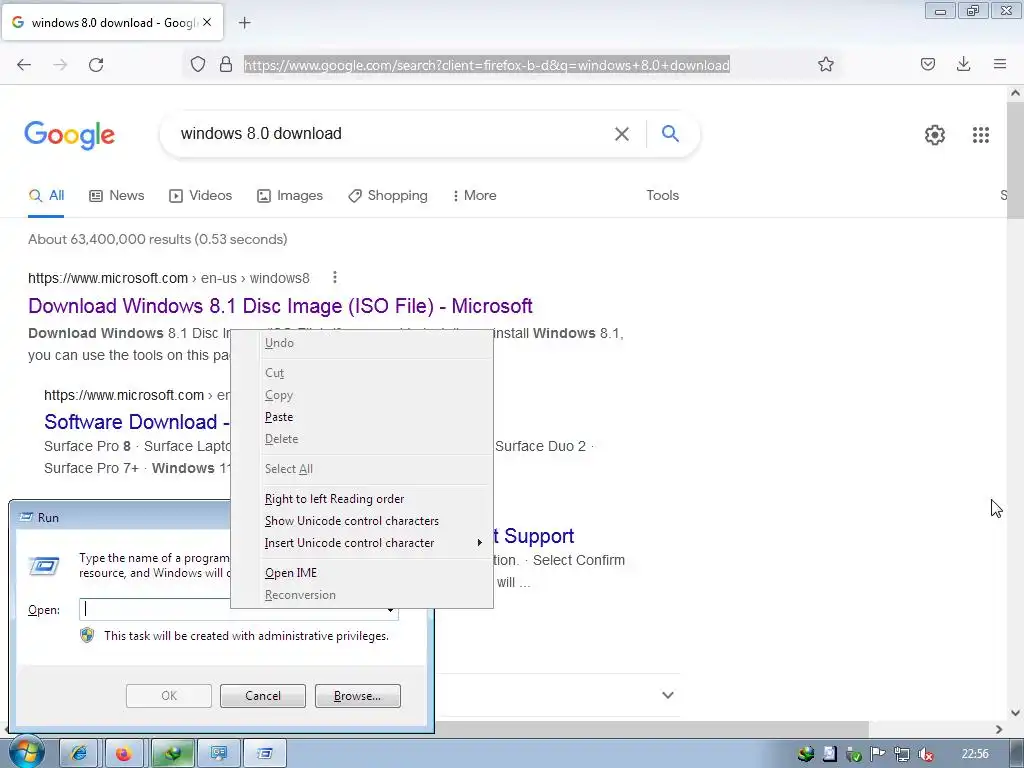View site security padlock info
The height and width of the screenshot is (768, 1024).
226,64
